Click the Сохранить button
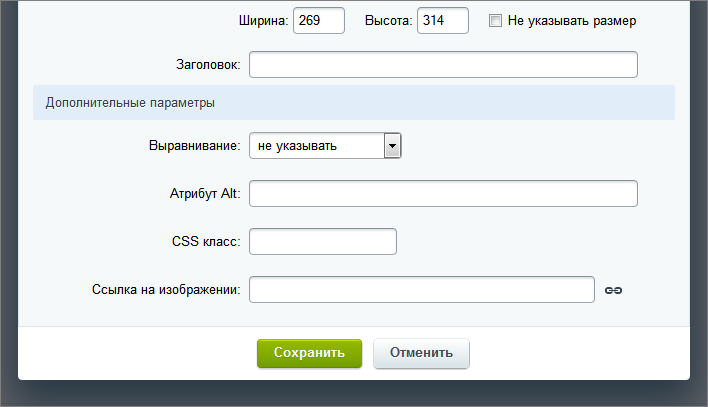 click(x=309, y=353)
